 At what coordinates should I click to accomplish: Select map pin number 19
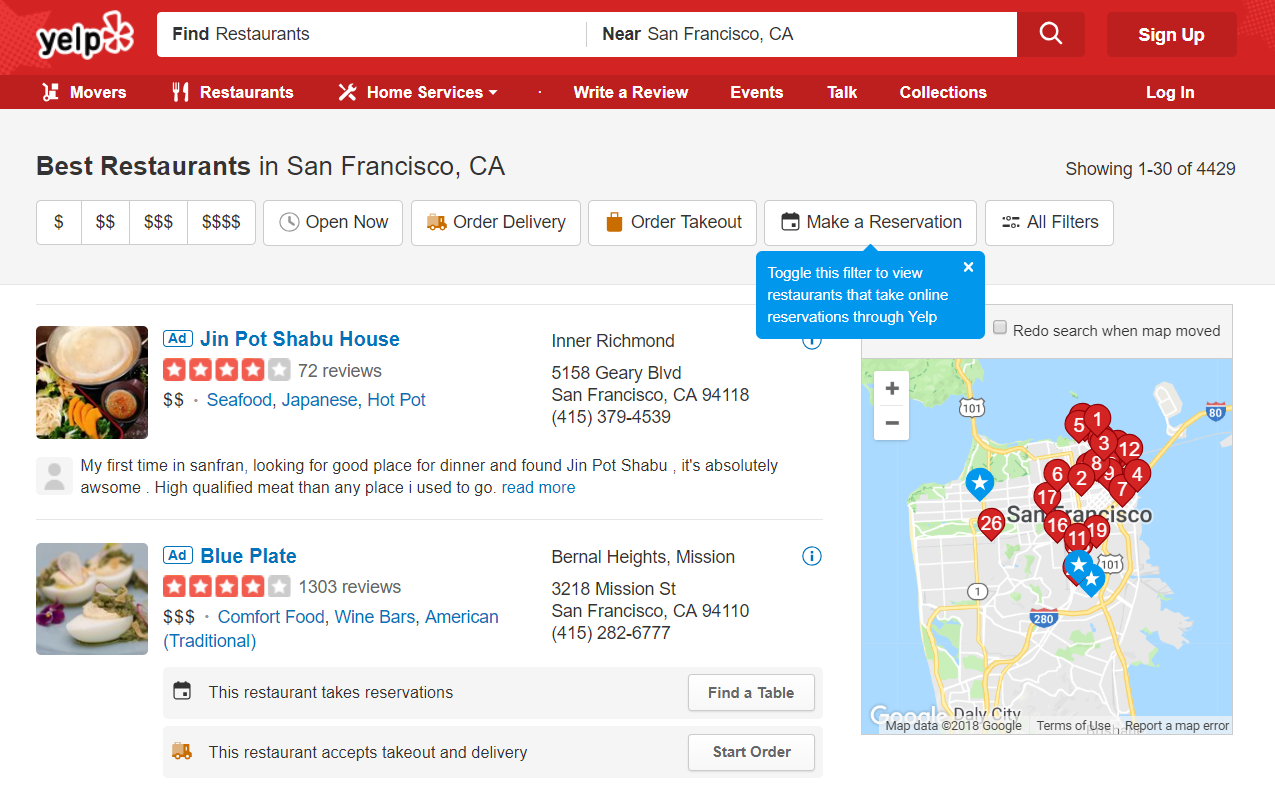tap(1097, 531)
